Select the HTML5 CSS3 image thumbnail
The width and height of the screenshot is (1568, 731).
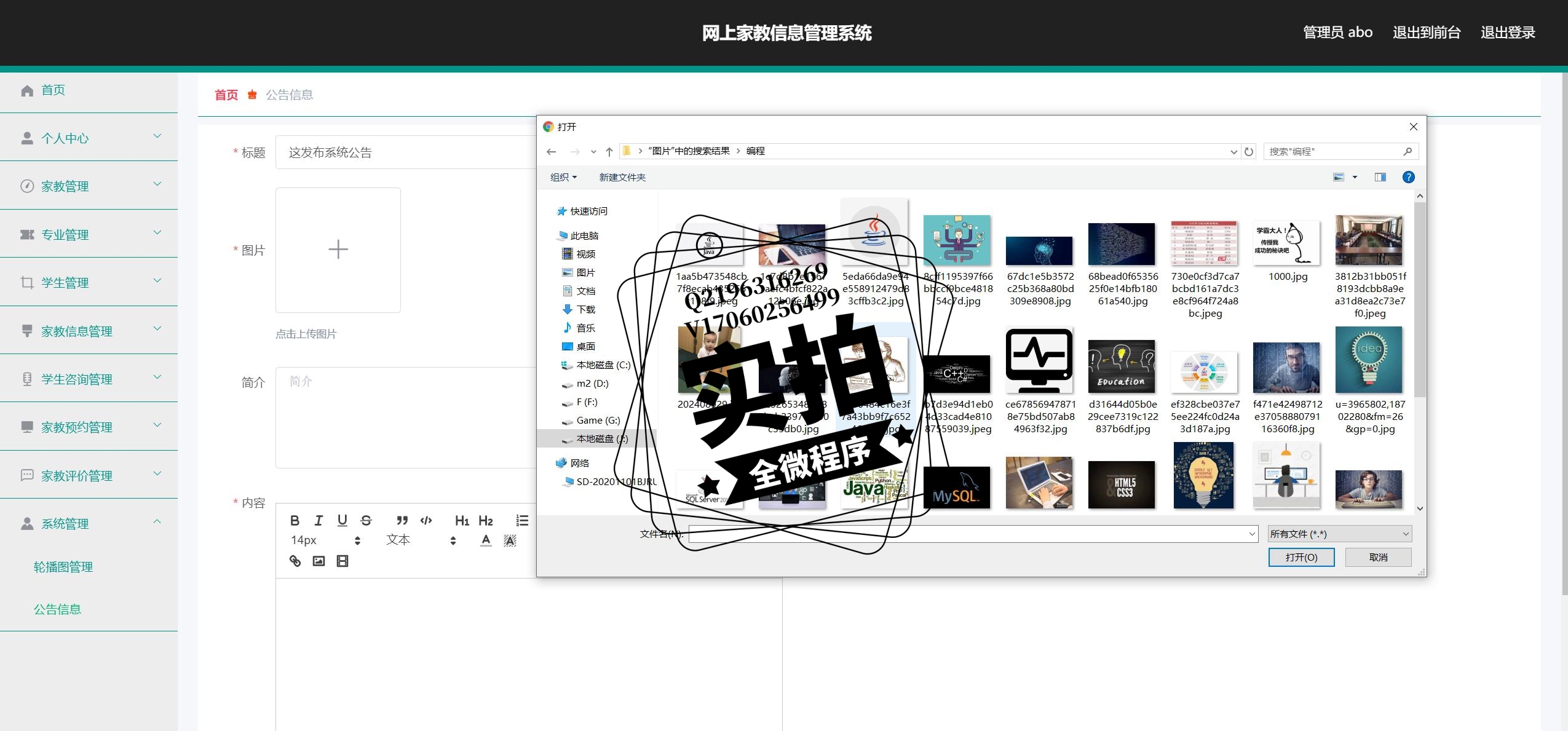pyautogui.click(x=1122, y=485)
